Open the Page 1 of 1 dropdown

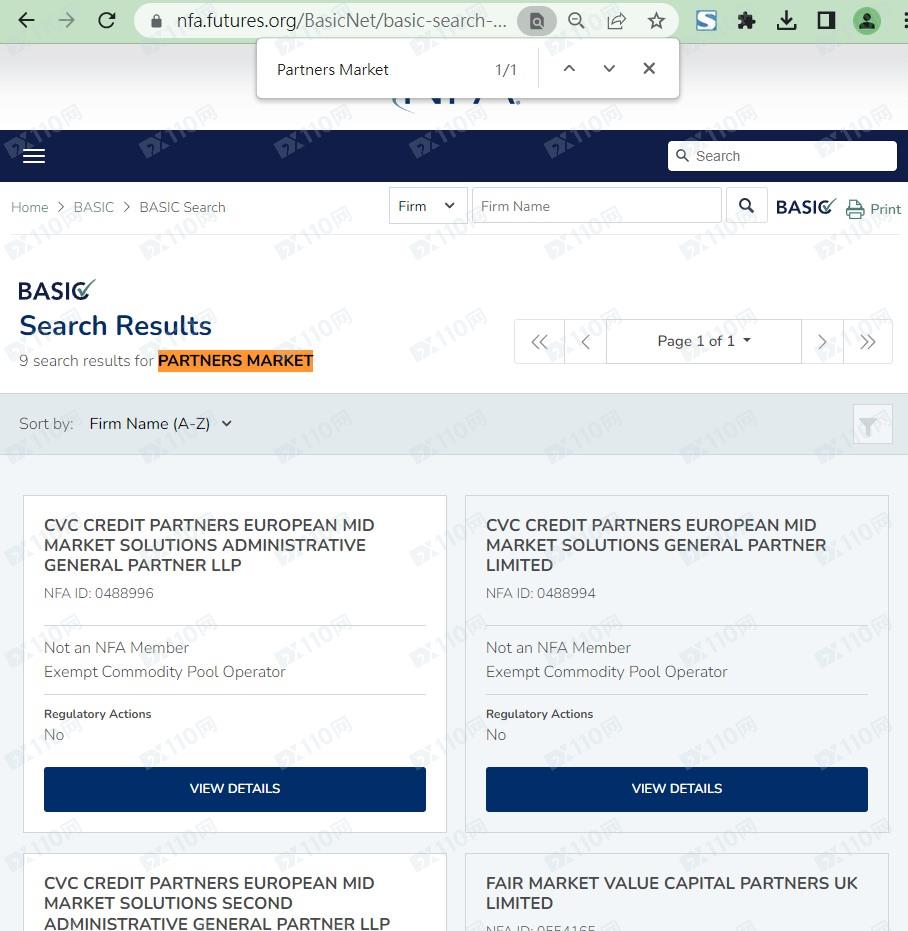point(703,341)
